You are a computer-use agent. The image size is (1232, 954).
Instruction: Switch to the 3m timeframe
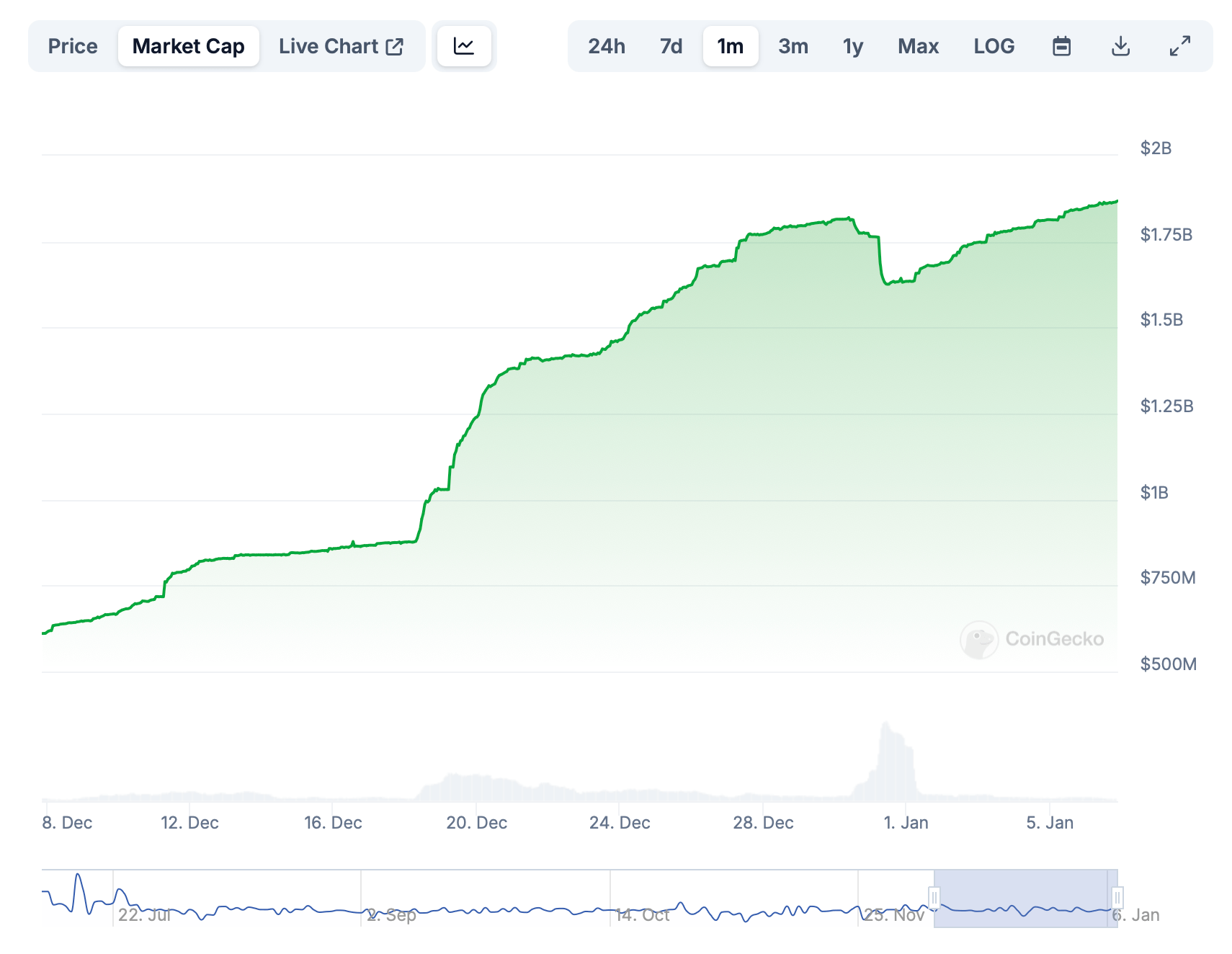[793, 45]
